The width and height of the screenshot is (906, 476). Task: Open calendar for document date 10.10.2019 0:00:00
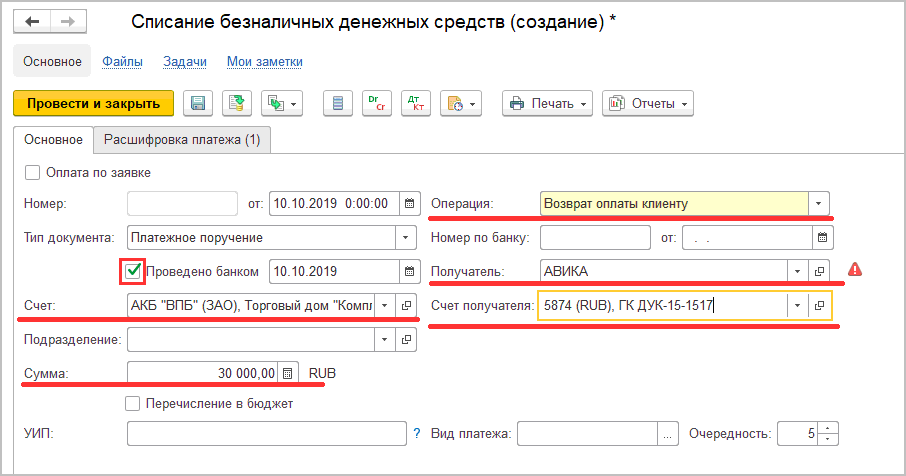pyautogui.click(x=409, y=203)
